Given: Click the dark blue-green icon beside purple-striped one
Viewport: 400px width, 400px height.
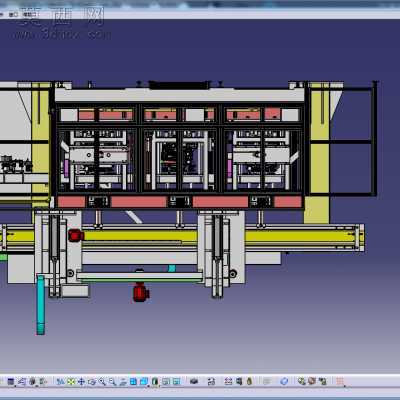Looking at the screenshot, I should pos(239,381).
